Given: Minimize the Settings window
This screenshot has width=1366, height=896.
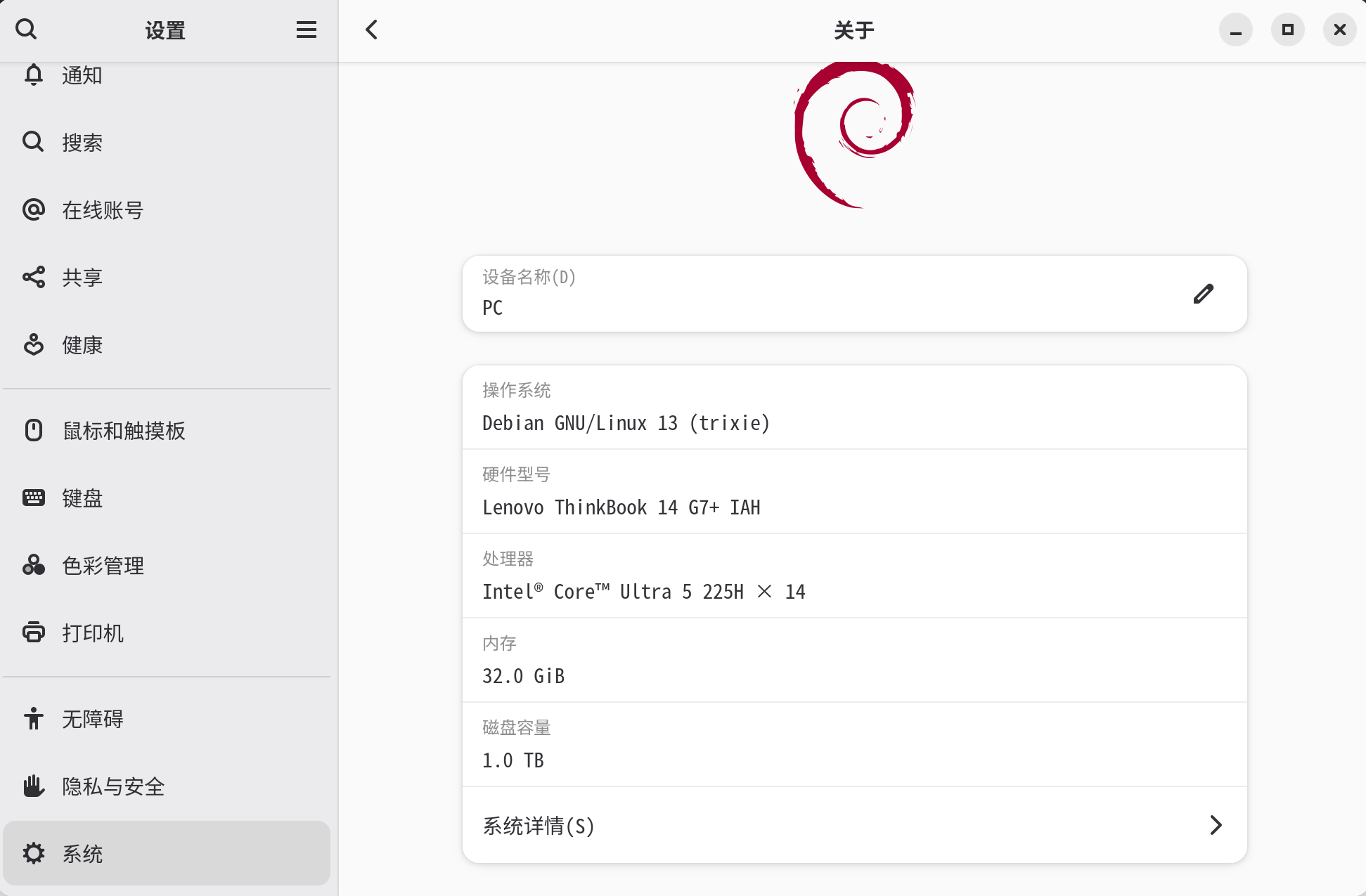Looking at the screenshot, I should point(1235,30).
